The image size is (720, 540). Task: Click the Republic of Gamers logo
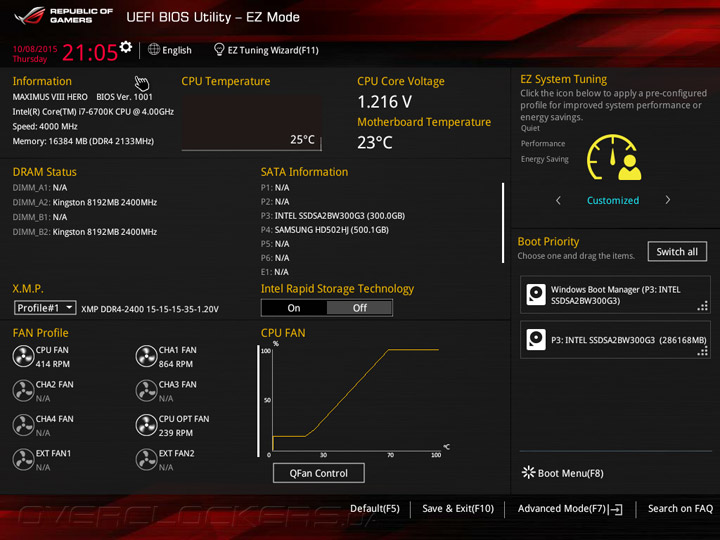pos(63,16)
